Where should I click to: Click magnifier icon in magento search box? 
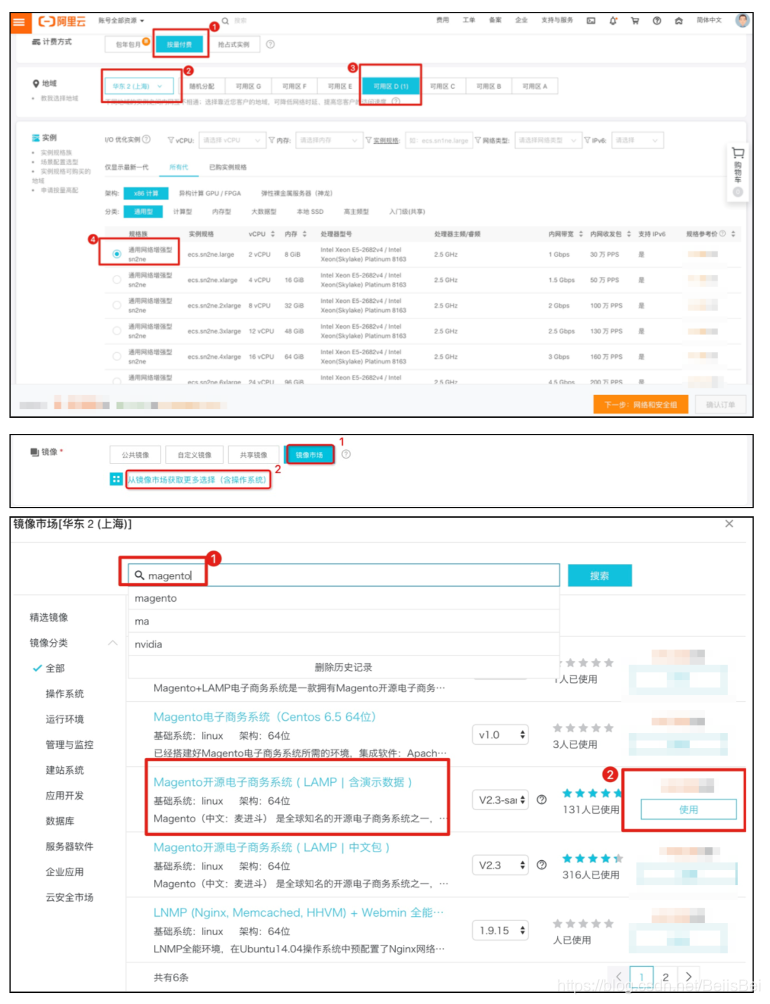(x=139, y=575)
